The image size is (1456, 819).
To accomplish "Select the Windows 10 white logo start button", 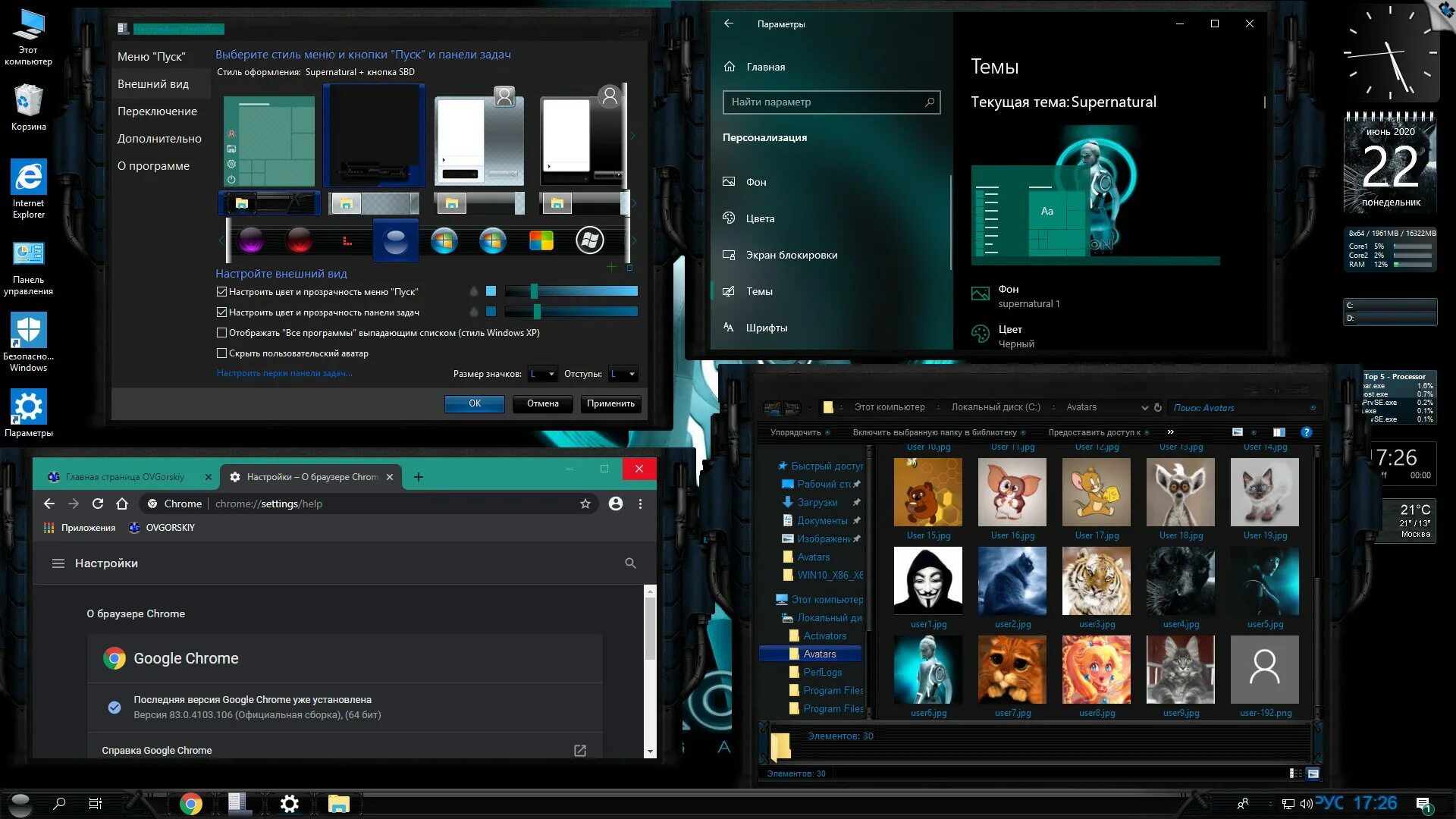I will coord(589,241).
